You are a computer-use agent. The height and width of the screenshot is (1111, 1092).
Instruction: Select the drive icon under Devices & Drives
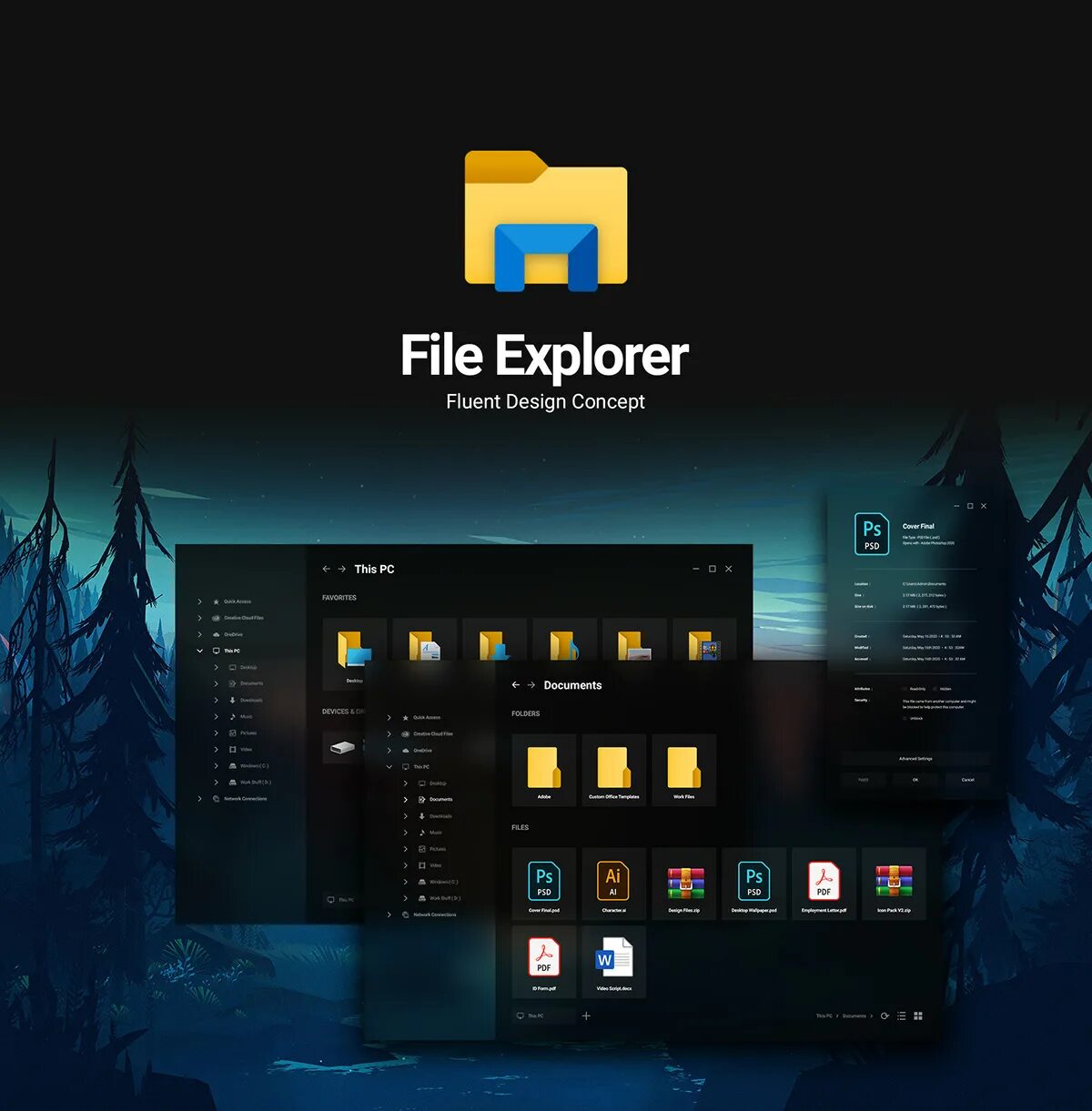[x=342, y=747]
